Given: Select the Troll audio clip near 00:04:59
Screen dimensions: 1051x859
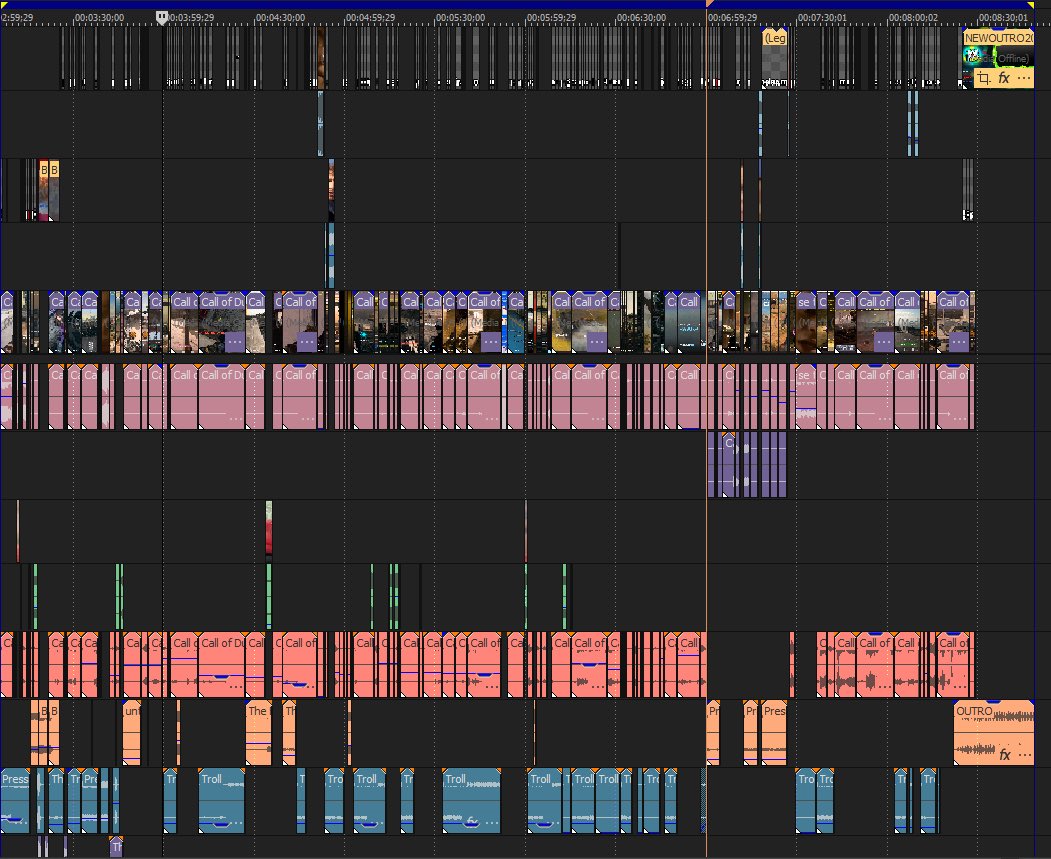Looking at the screenshot, I should (369, 801).
